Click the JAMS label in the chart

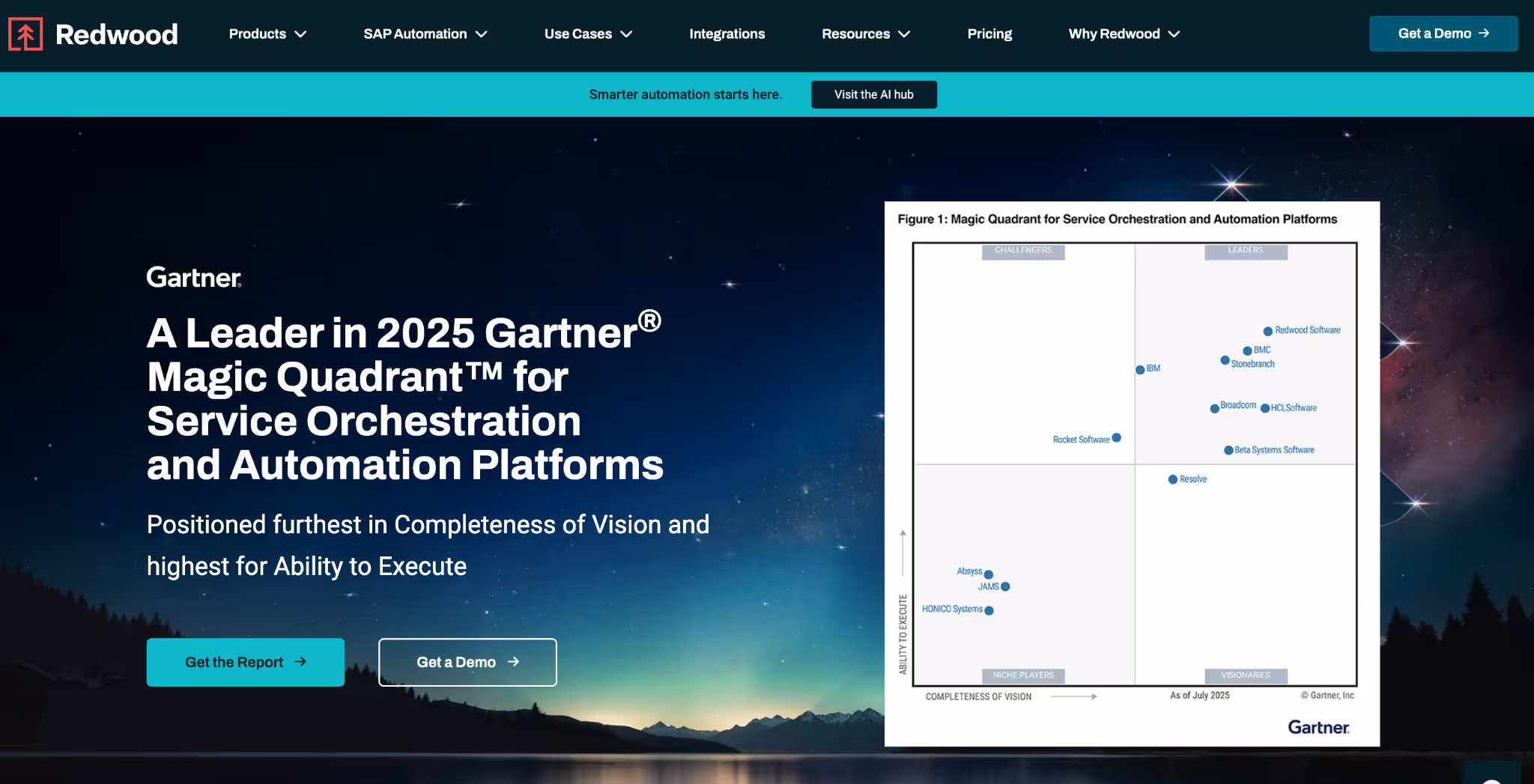pyautogui.click(x=989, y=587)
